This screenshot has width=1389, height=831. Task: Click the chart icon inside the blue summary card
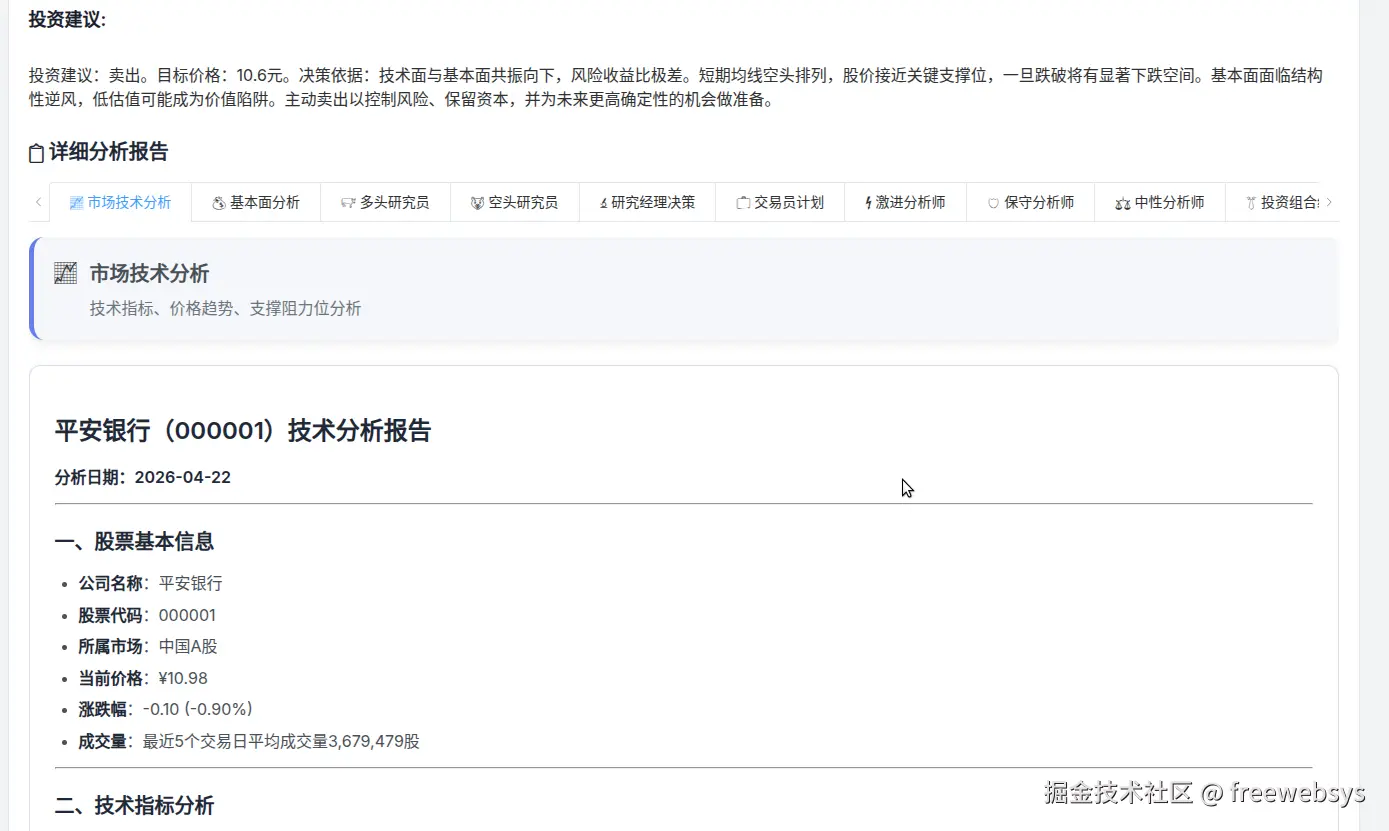point(64,272)
